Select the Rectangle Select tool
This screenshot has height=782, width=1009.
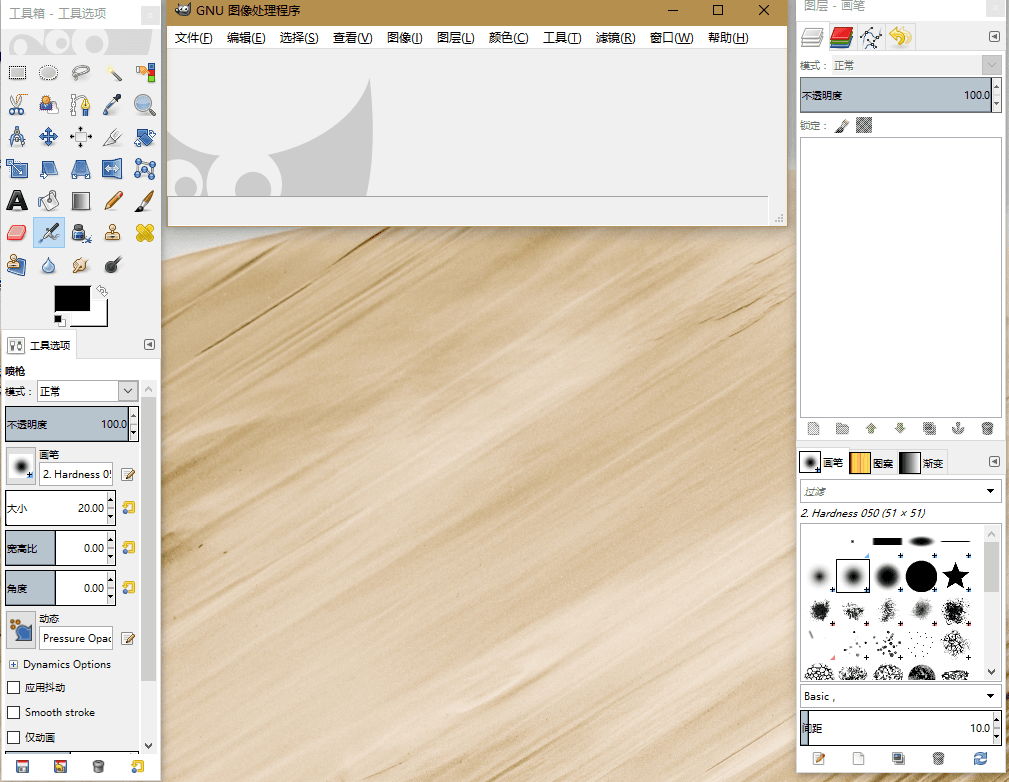pyautogui.click(x=17, y=73)
